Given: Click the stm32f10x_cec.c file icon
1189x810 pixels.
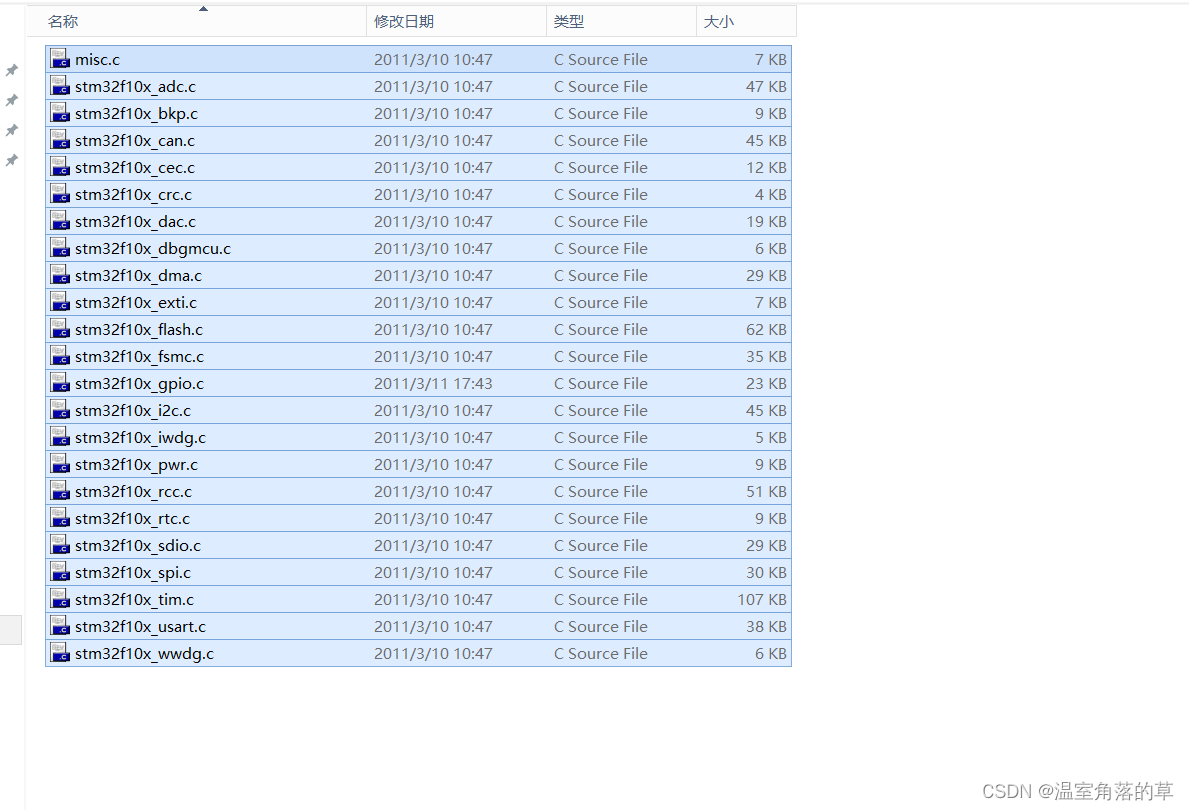Looking at the screenshot, I should 60,166.
